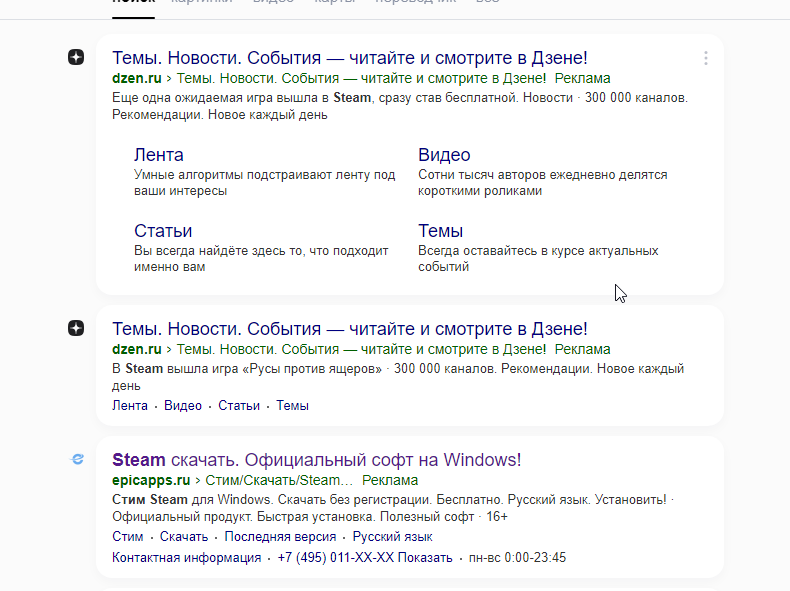Open the large "Лента" sitelink heading
This screenshot has width=790, height=591.
click(159, 155)
